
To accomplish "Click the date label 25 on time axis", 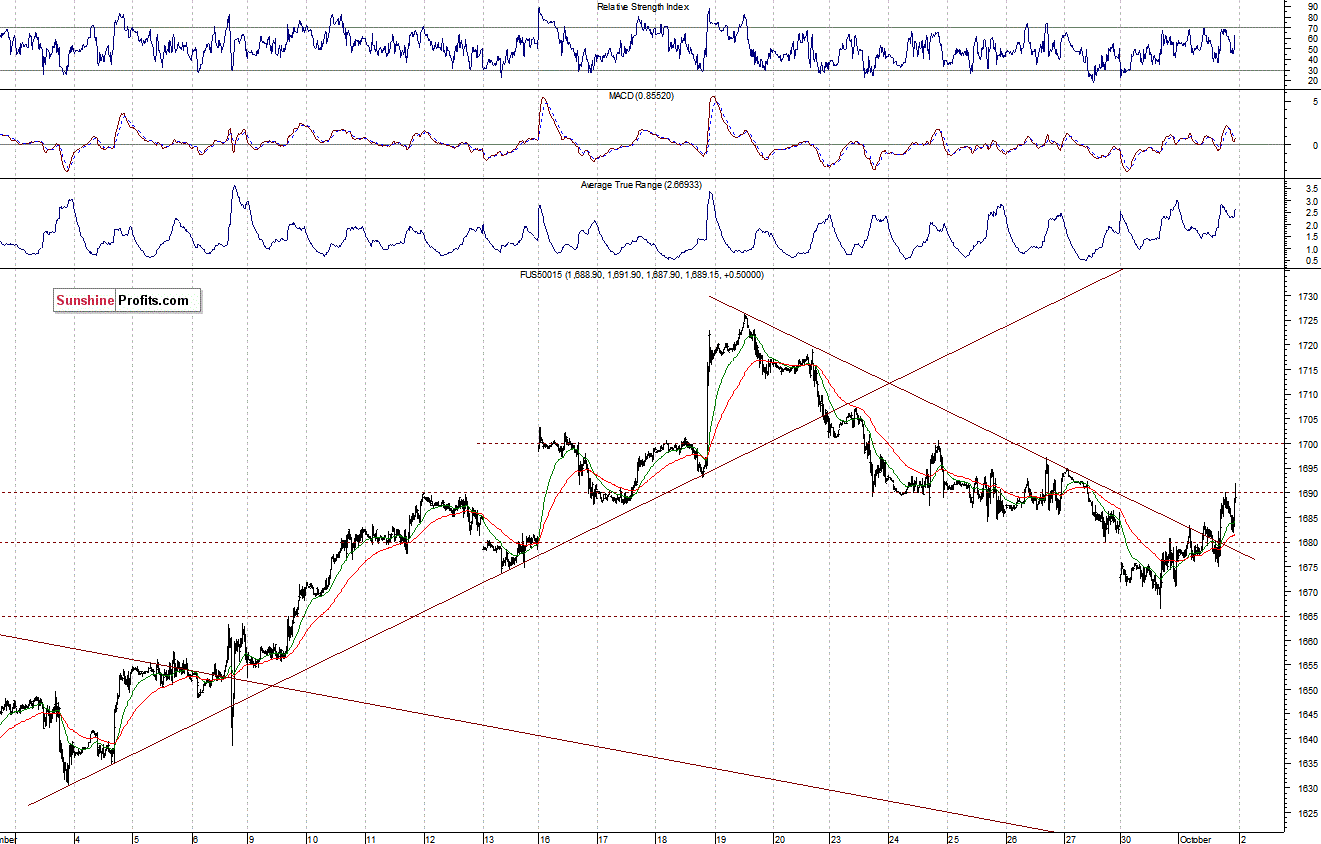I will coord(954,838).
